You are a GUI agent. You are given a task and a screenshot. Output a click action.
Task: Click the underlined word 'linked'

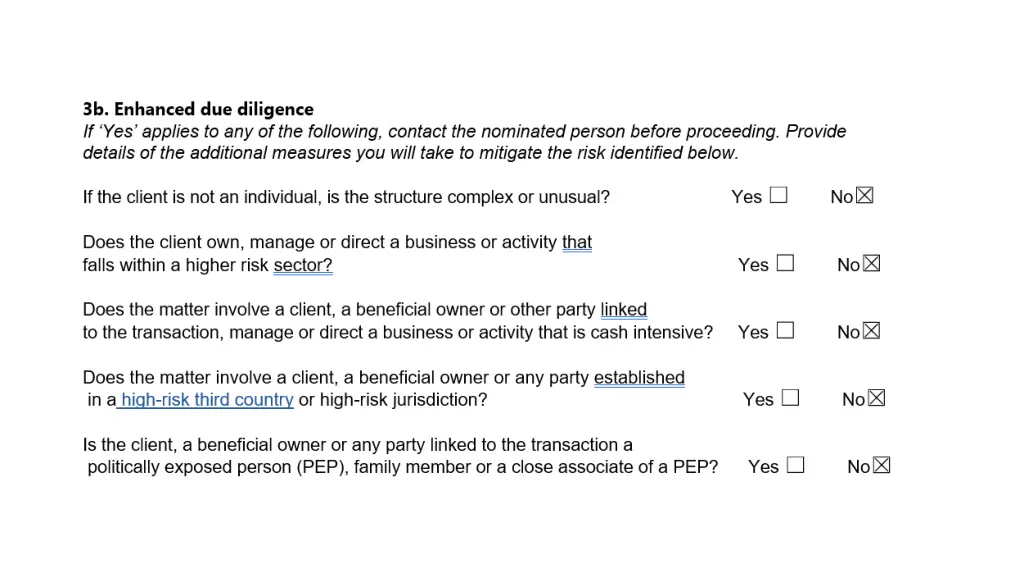point(623,310)
